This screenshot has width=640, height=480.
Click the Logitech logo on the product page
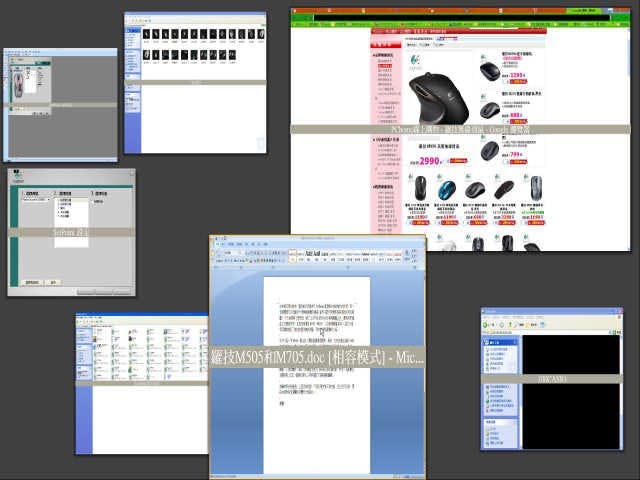412,56
